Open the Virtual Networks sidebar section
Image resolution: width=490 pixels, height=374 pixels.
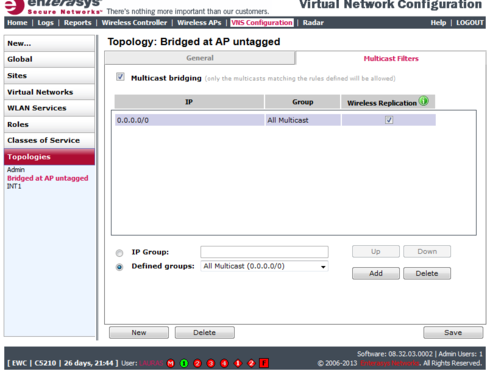[x=49, y=92]
